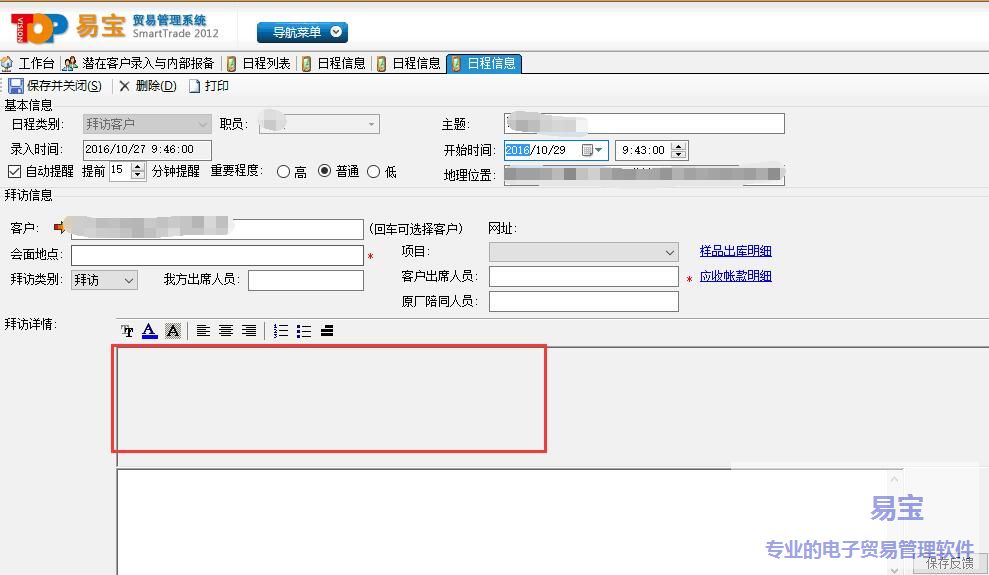Image resolution: width=989 pixels, height=575 pixels.
Task: Insert a bulleted list
Action: click(304, 331)
